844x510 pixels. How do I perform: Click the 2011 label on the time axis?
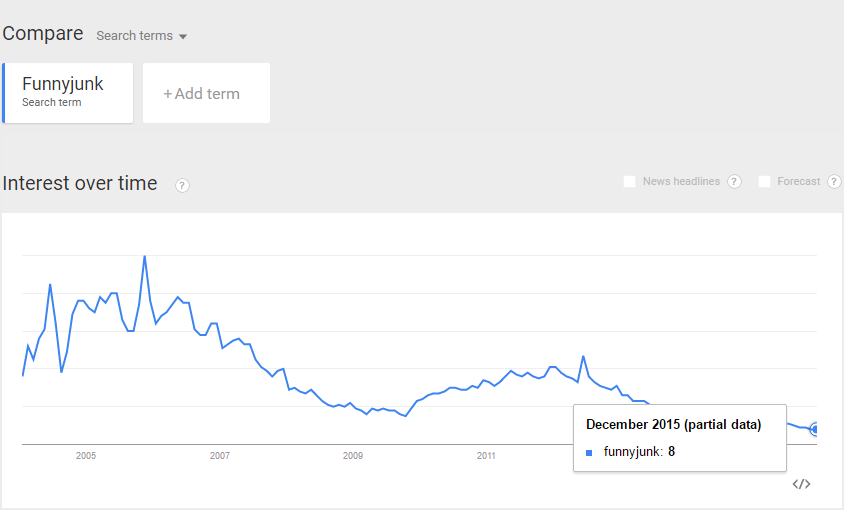click(x=486, y=456)
